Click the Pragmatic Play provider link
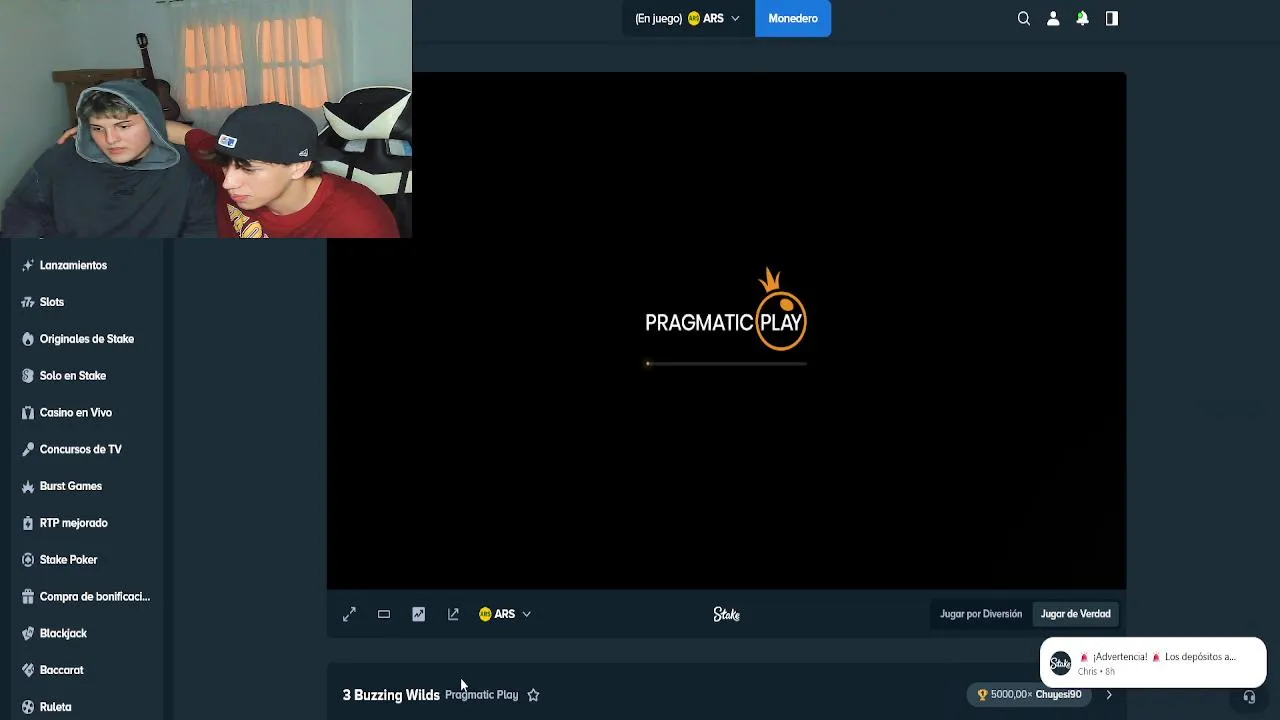This screenshot has width=1280, height=720. tap(481, 695)
